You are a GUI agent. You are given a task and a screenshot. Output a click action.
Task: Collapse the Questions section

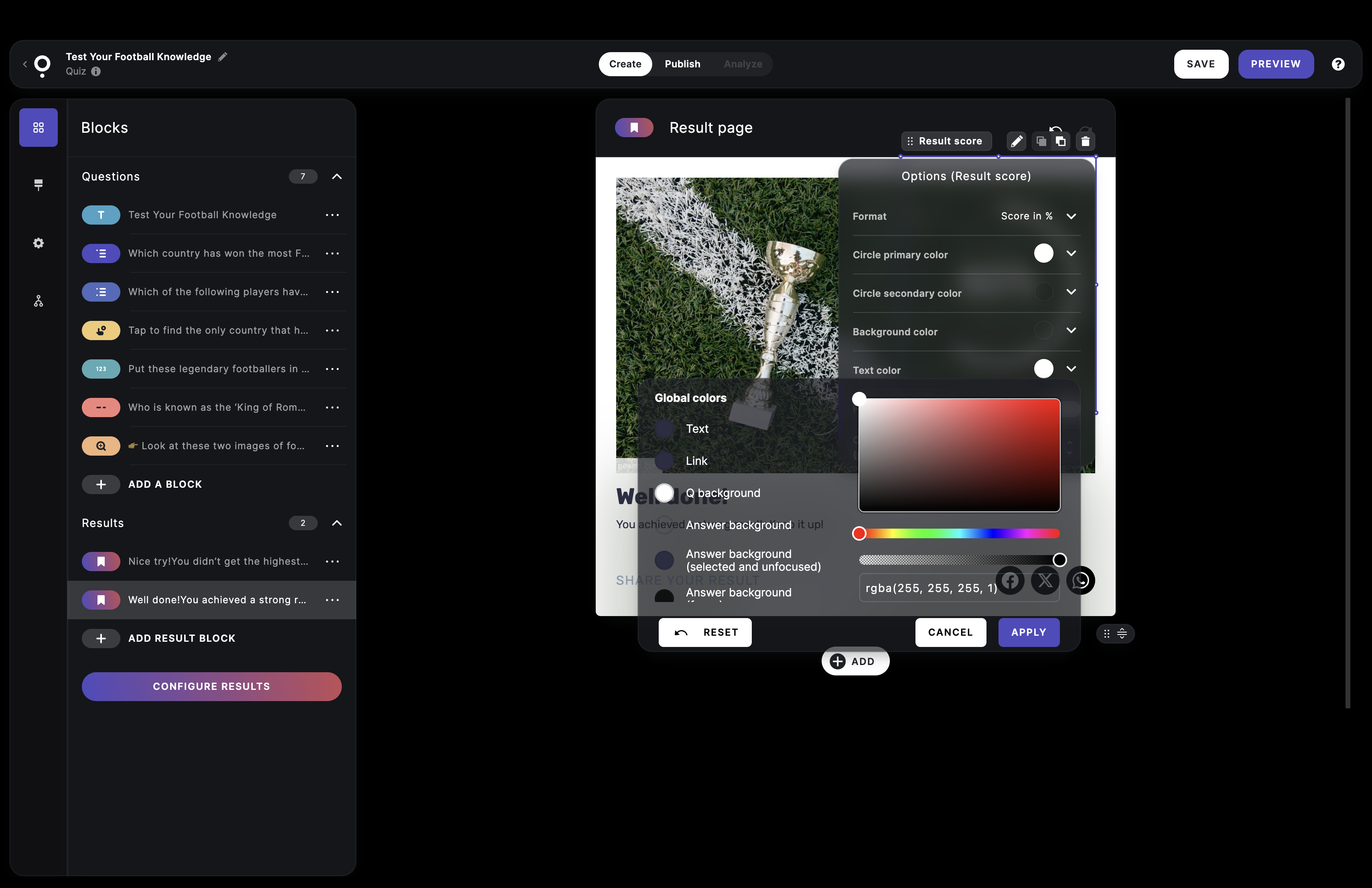tap(337, 176)
